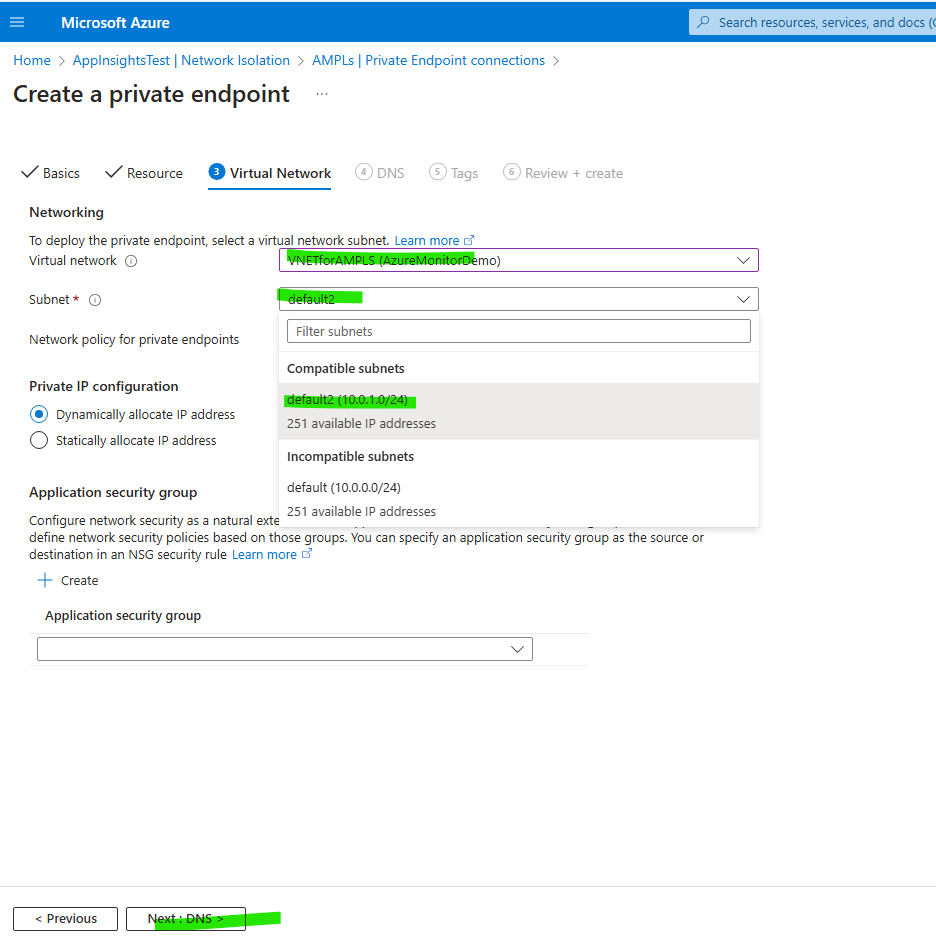Click the Subnet info icon
The image size is (936, 941).
(x=95, y=300)
